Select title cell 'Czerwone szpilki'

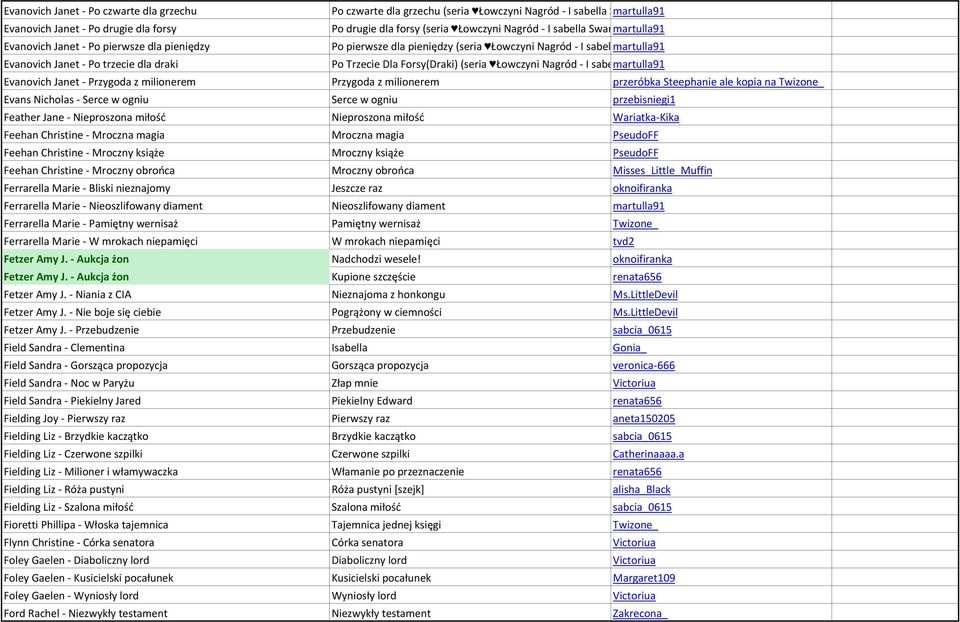pyautogui.click(x=470, y=454)
